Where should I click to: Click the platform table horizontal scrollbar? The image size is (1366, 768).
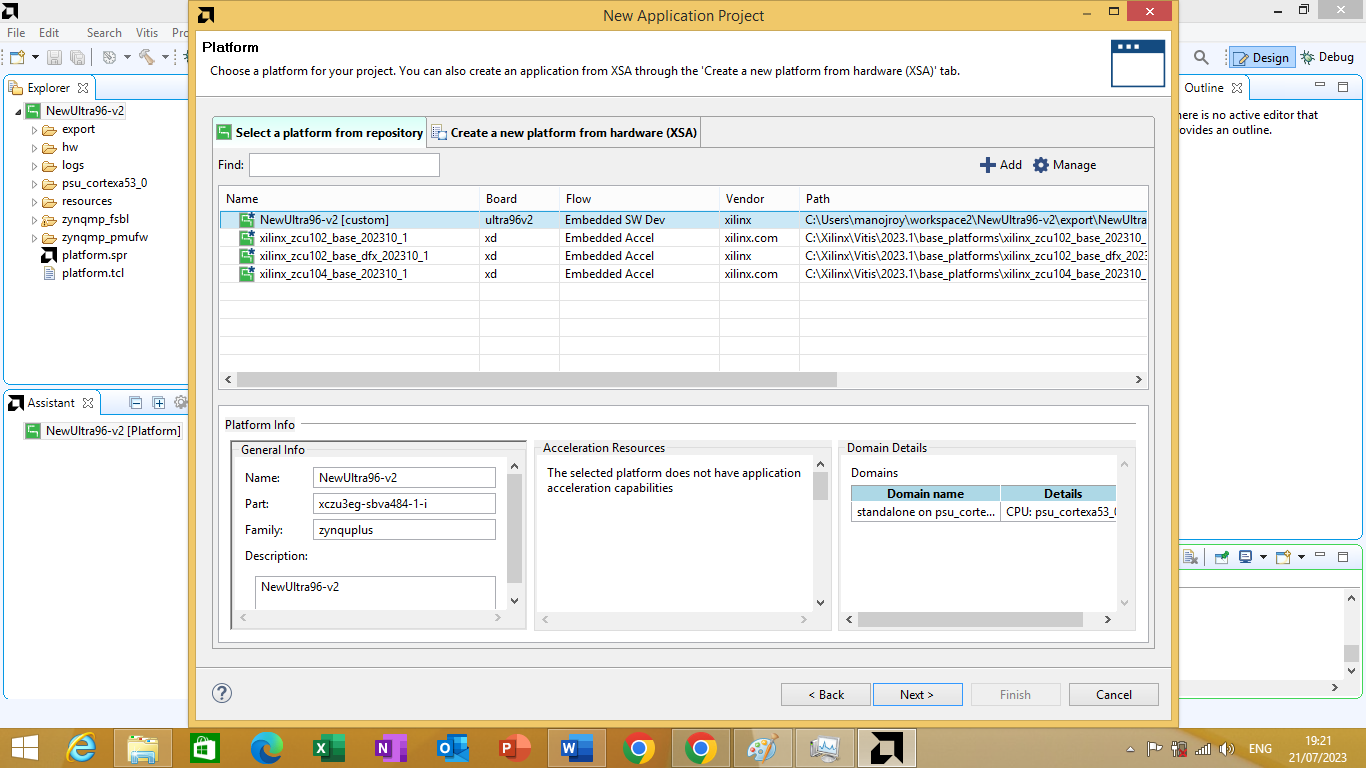[537, 380]
